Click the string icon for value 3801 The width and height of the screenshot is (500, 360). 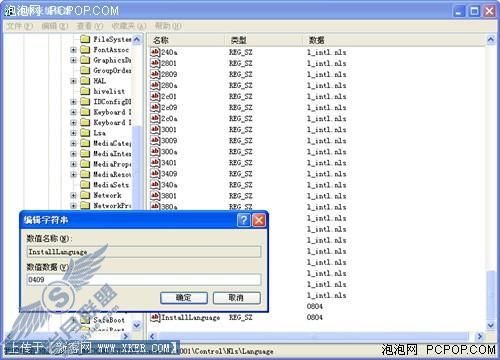pyautogui.click(x=155, y=195)
